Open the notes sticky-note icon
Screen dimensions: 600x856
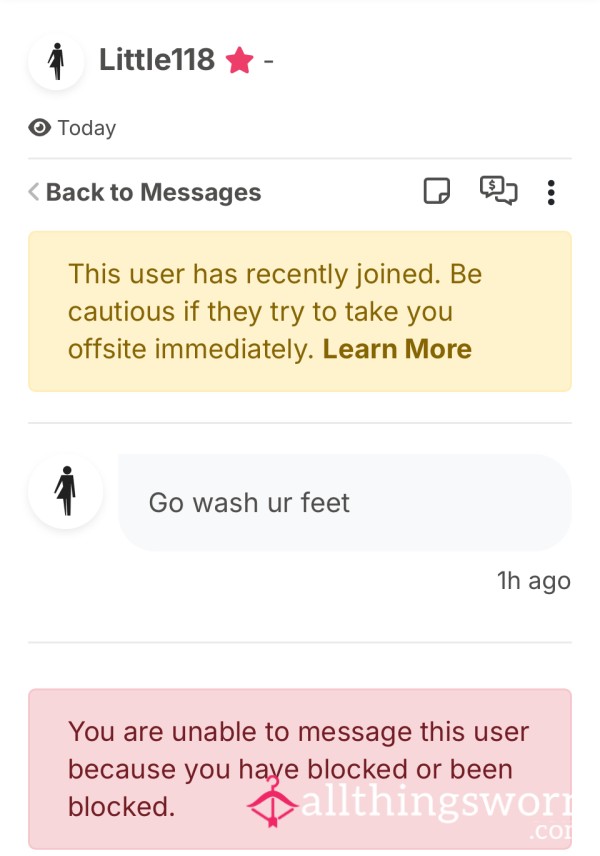point(437,191)
